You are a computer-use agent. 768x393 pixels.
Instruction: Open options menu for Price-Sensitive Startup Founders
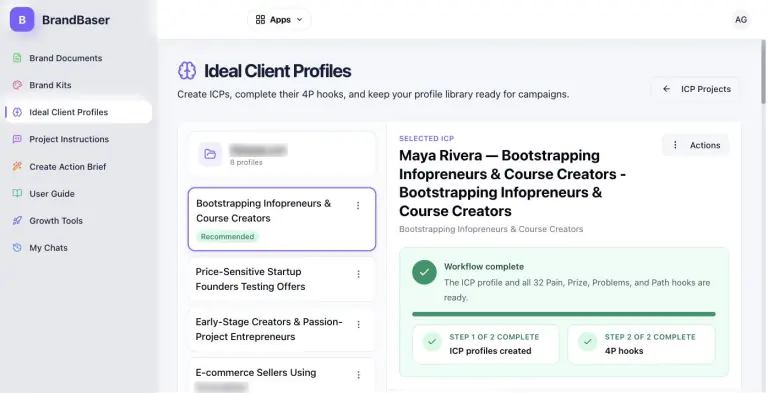click(359, 274)
